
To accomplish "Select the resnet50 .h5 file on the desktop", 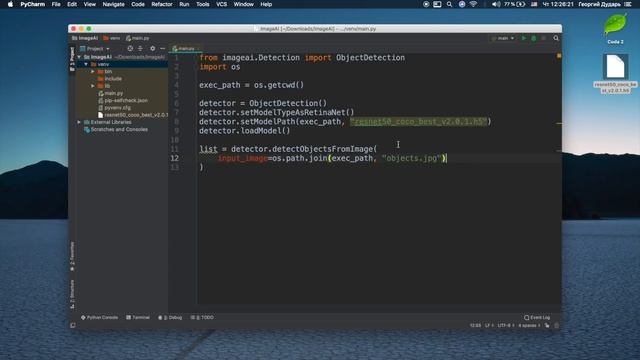I will coord(615,67).
